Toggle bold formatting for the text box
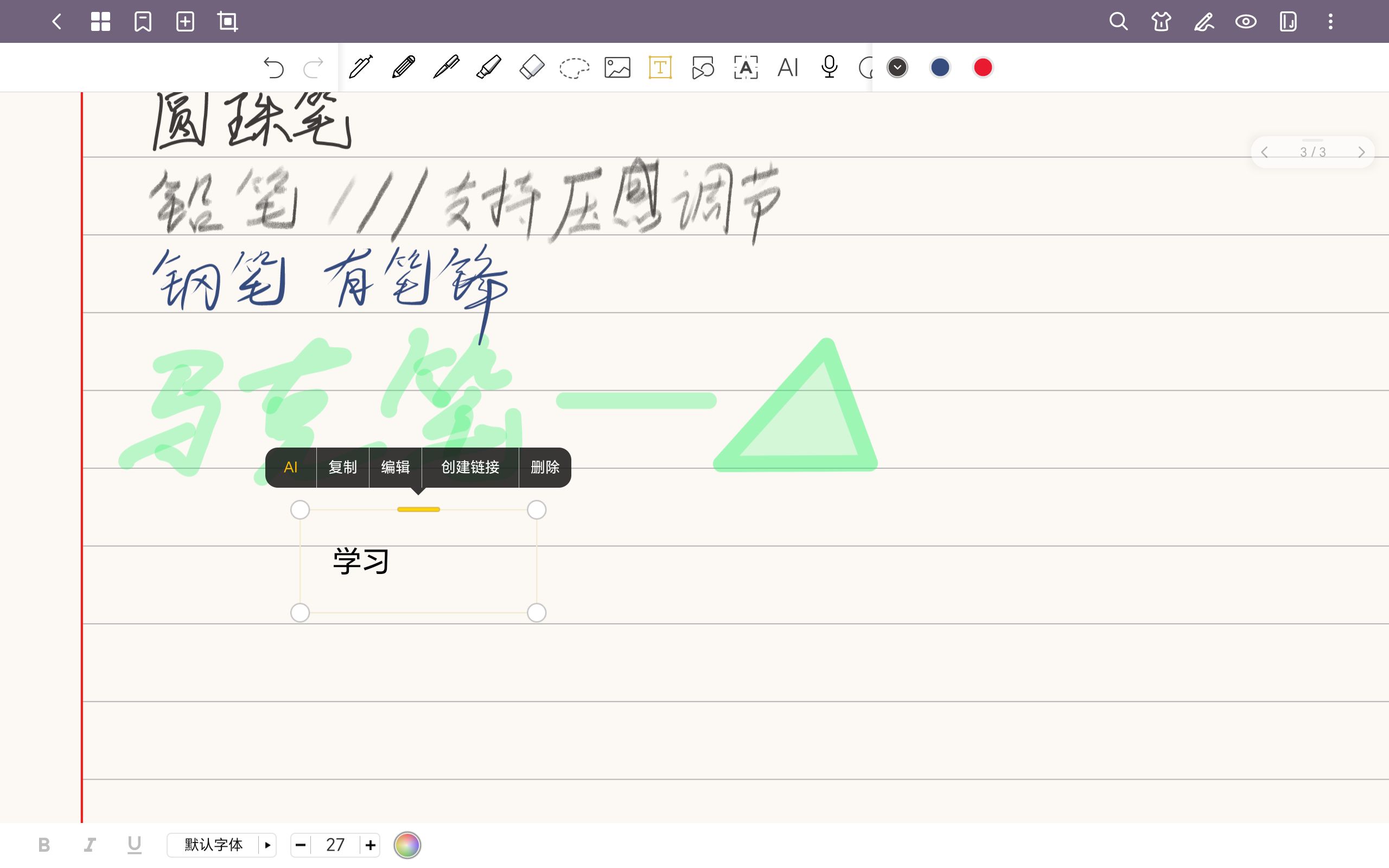The image size is (1389, 868). click(45, 845)
